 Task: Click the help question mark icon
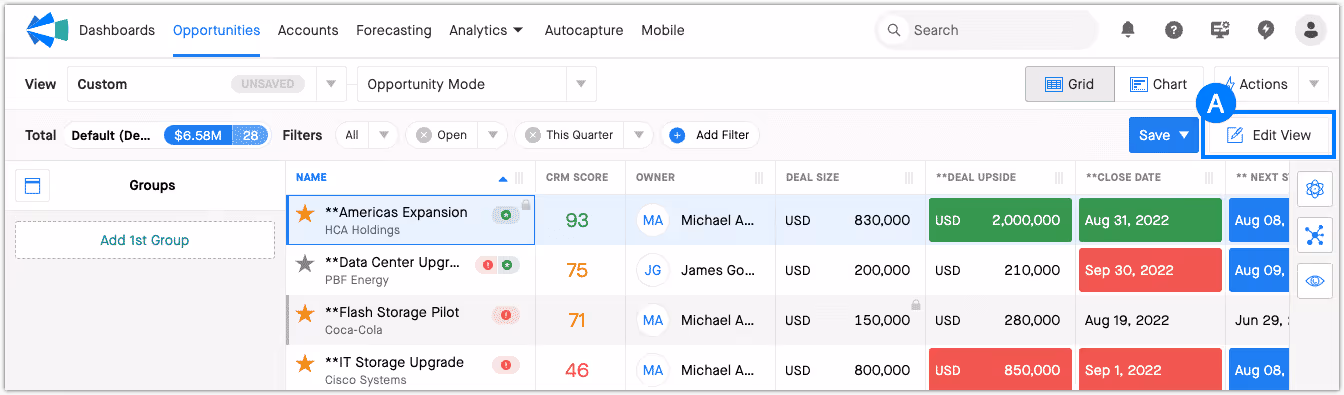(x=1174, y=30)
